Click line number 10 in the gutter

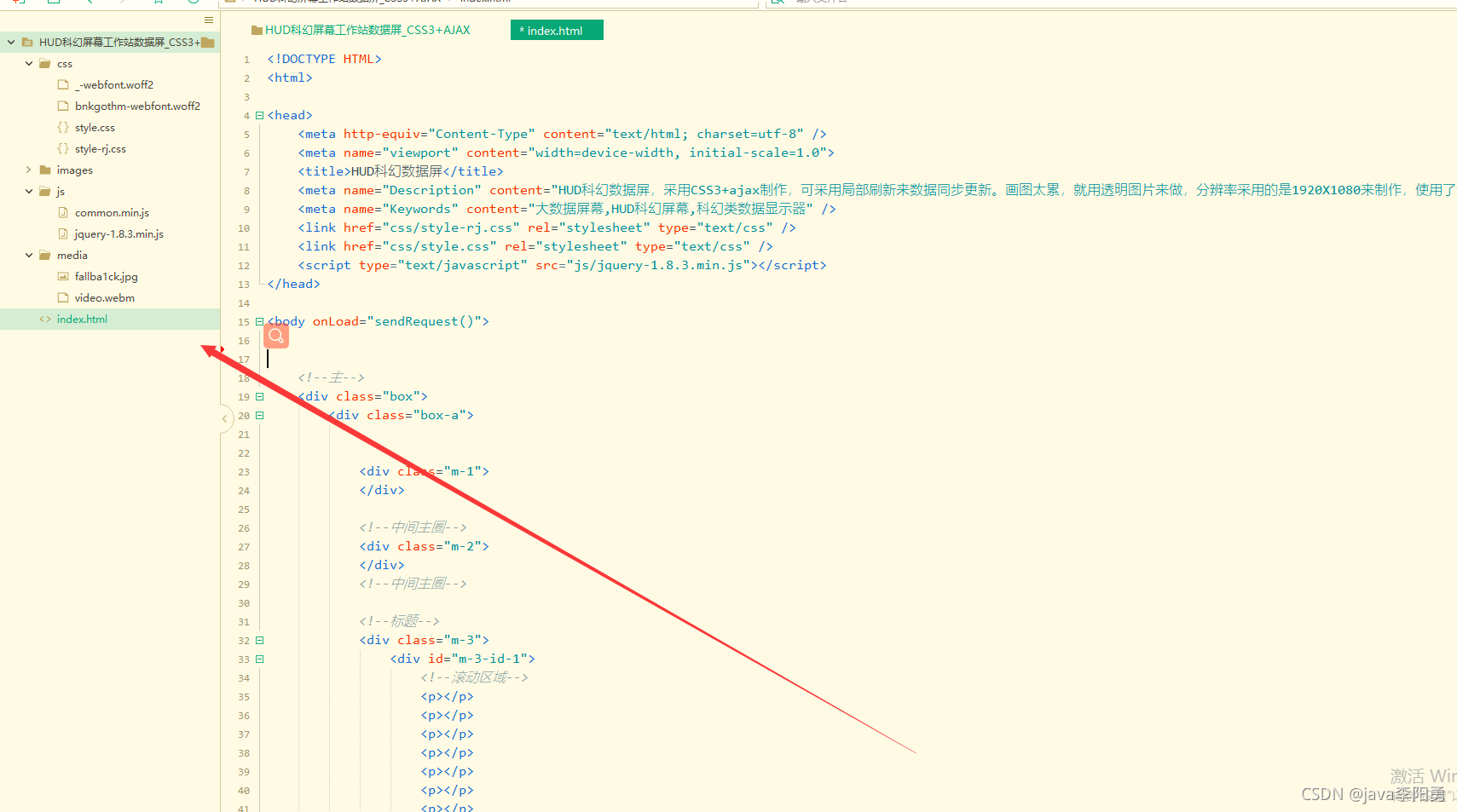tap(244, 228)
